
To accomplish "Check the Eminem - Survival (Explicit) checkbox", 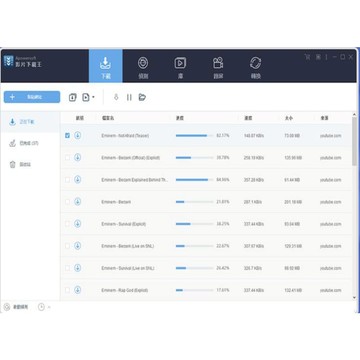I will click(x=68, y=224).
